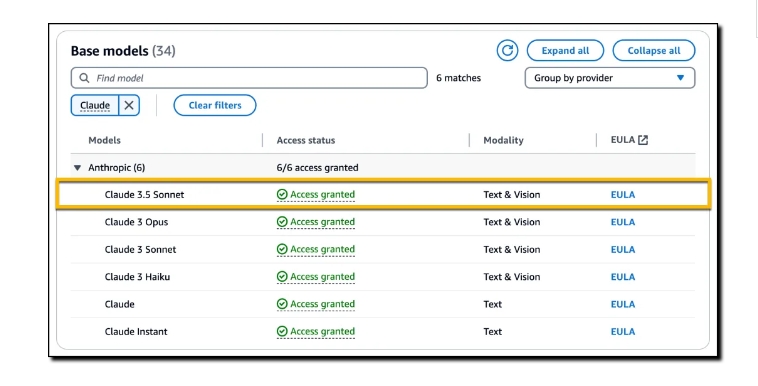Click the check icon in the Claude 3 Opus row
This screenshot has height=386, width=758.
click(x=282, y=222)
